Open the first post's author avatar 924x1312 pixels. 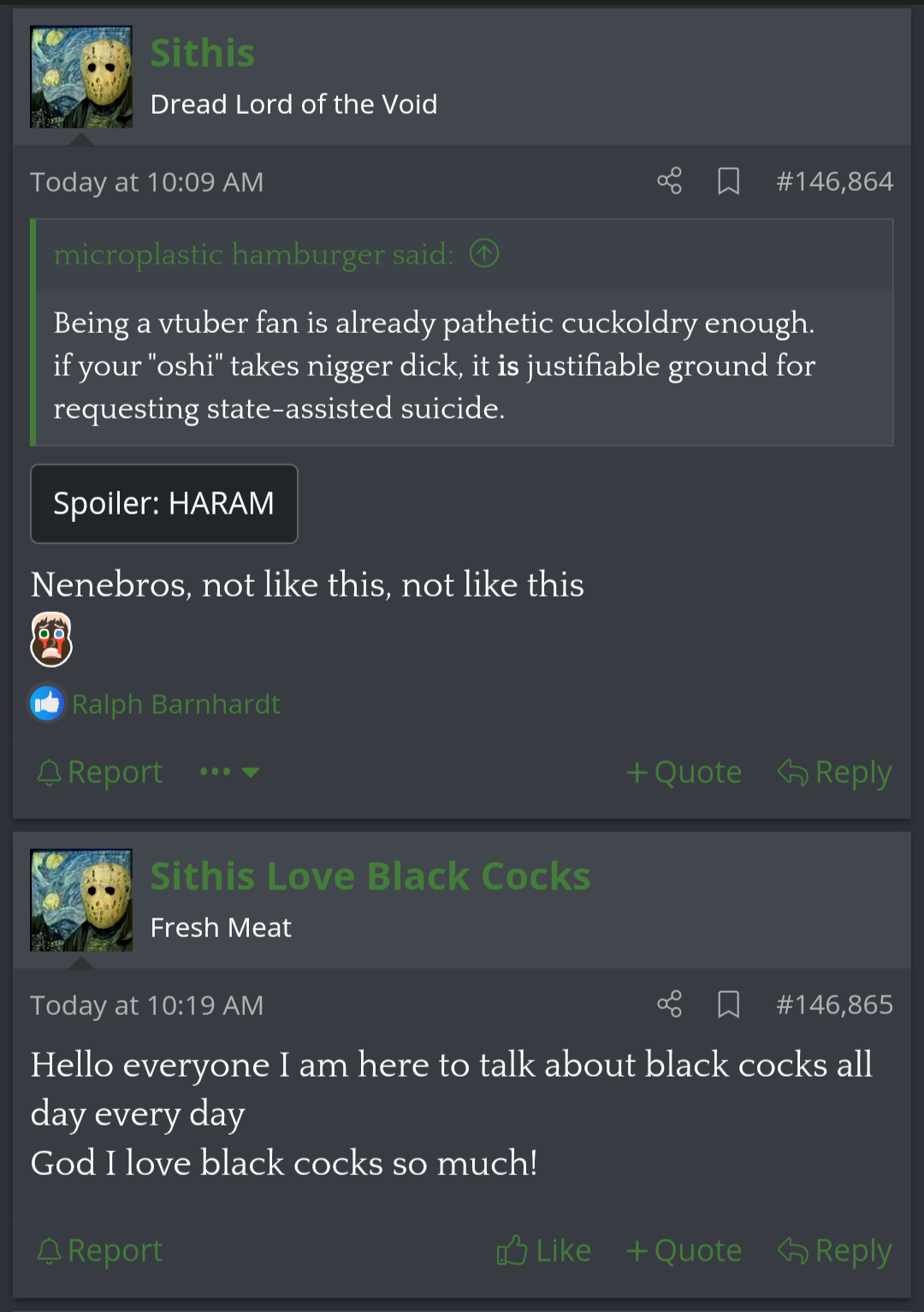[81, 77]
